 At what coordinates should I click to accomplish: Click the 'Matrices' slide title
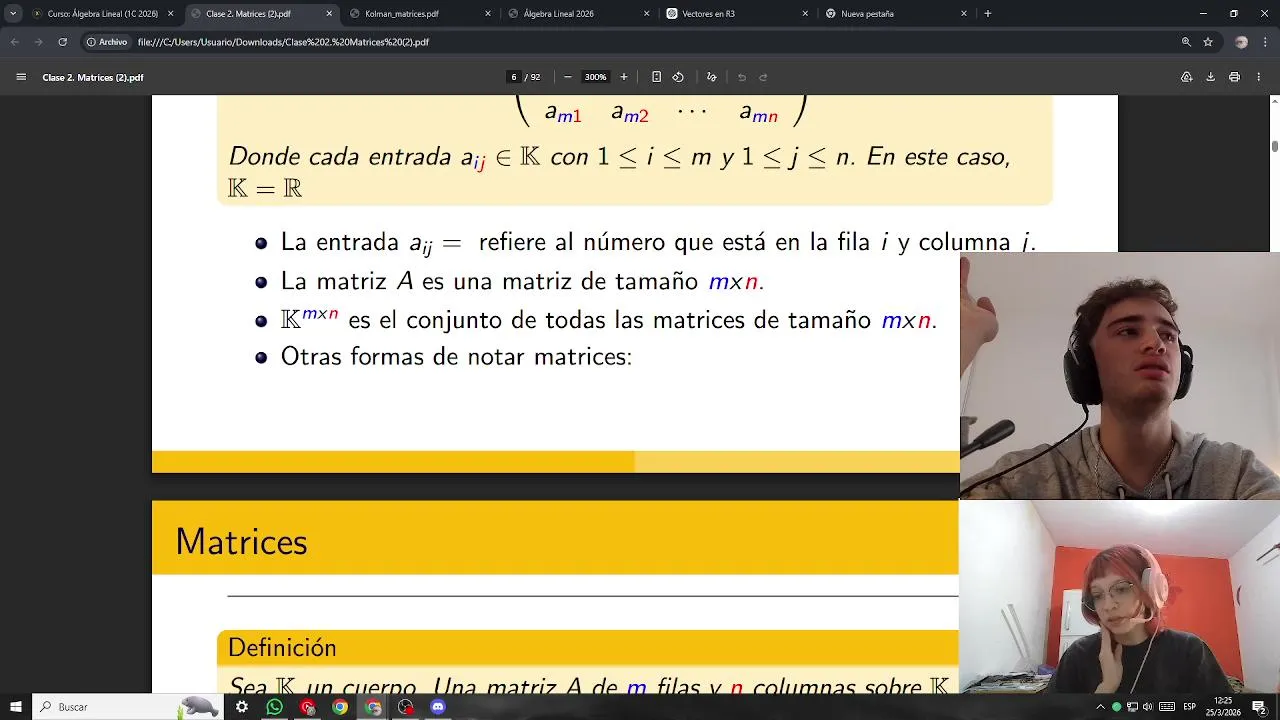[x=241, y=541]
